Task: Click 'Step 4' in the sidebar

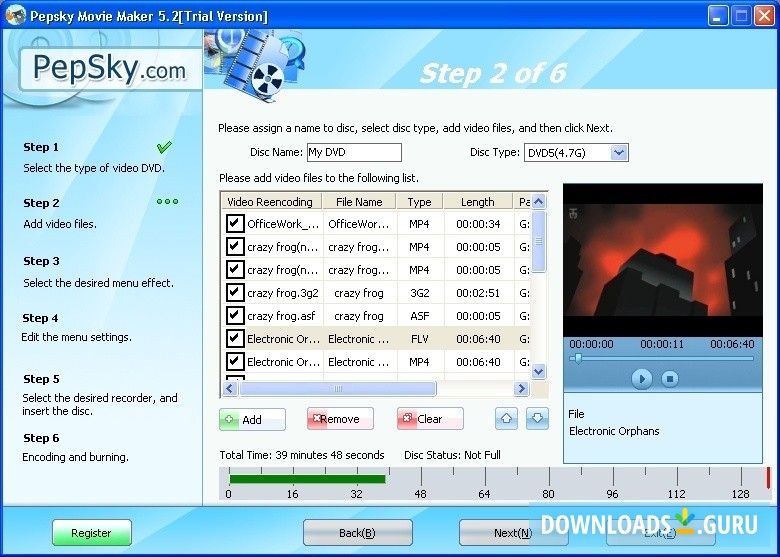Action: [40, 318]
